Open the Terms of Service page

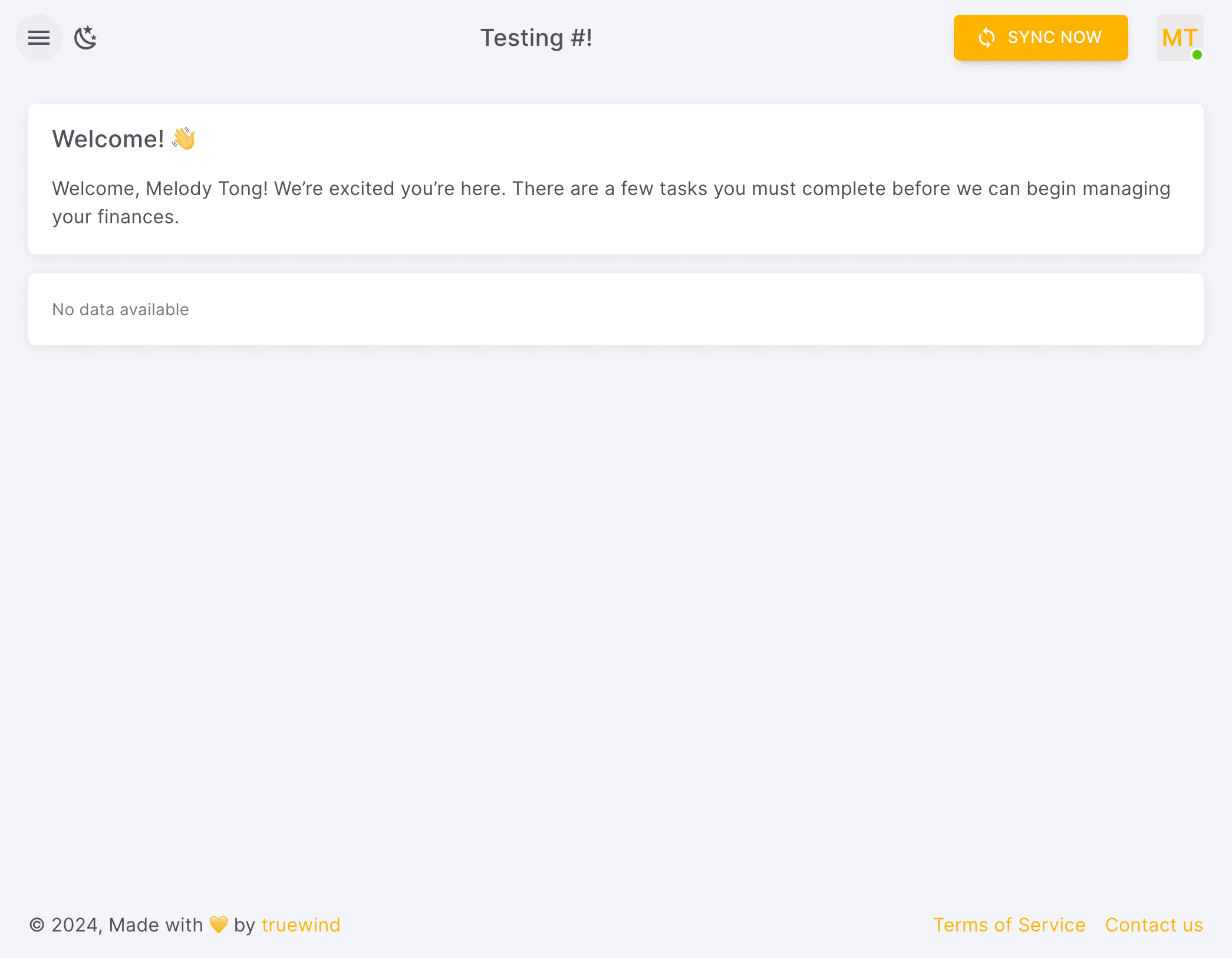click(1009, 925)
